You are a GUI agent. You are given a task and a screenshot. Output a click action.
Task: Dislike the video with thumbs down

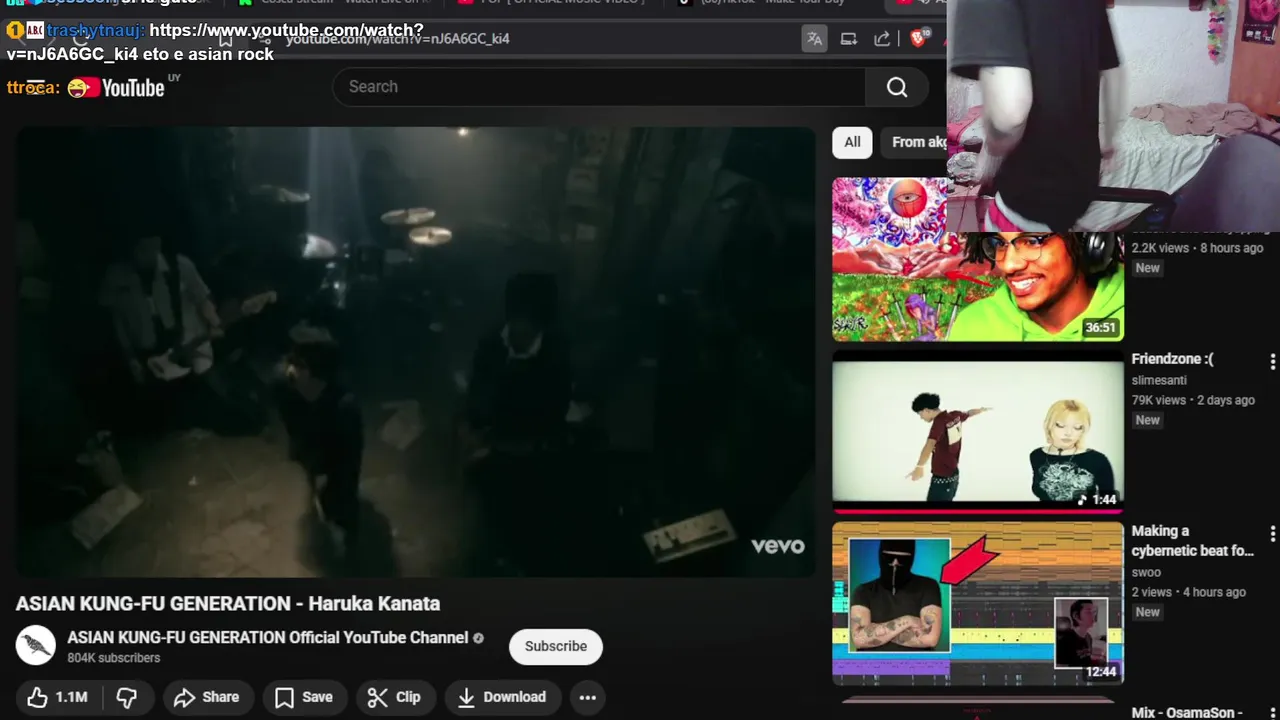pyautogui.click(x=127, y=697)
